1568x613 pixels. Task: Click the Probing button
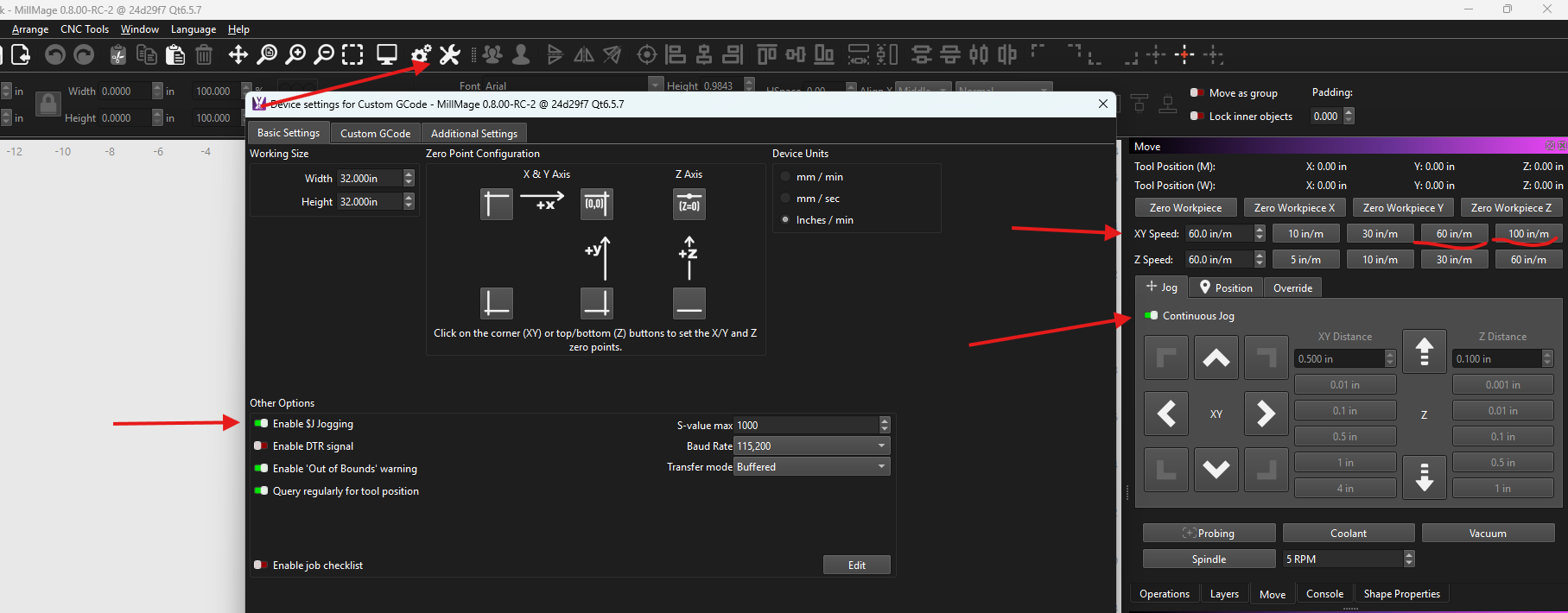[1209, 533]
